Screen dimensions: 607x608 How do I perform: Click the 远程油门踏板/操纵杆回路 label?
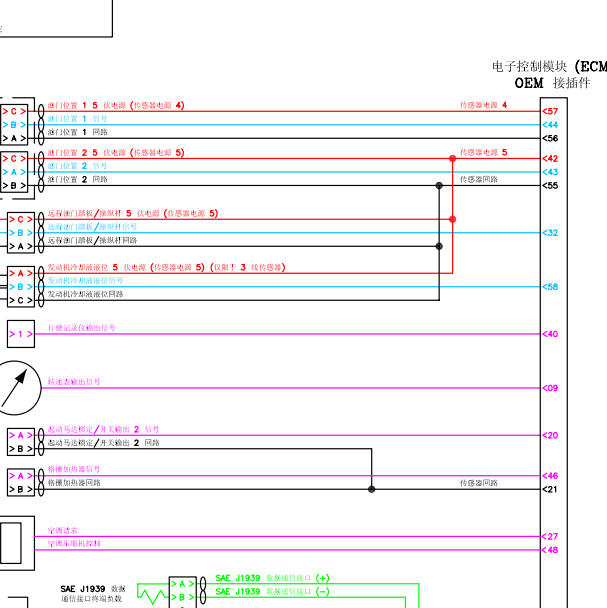point(92,240)
